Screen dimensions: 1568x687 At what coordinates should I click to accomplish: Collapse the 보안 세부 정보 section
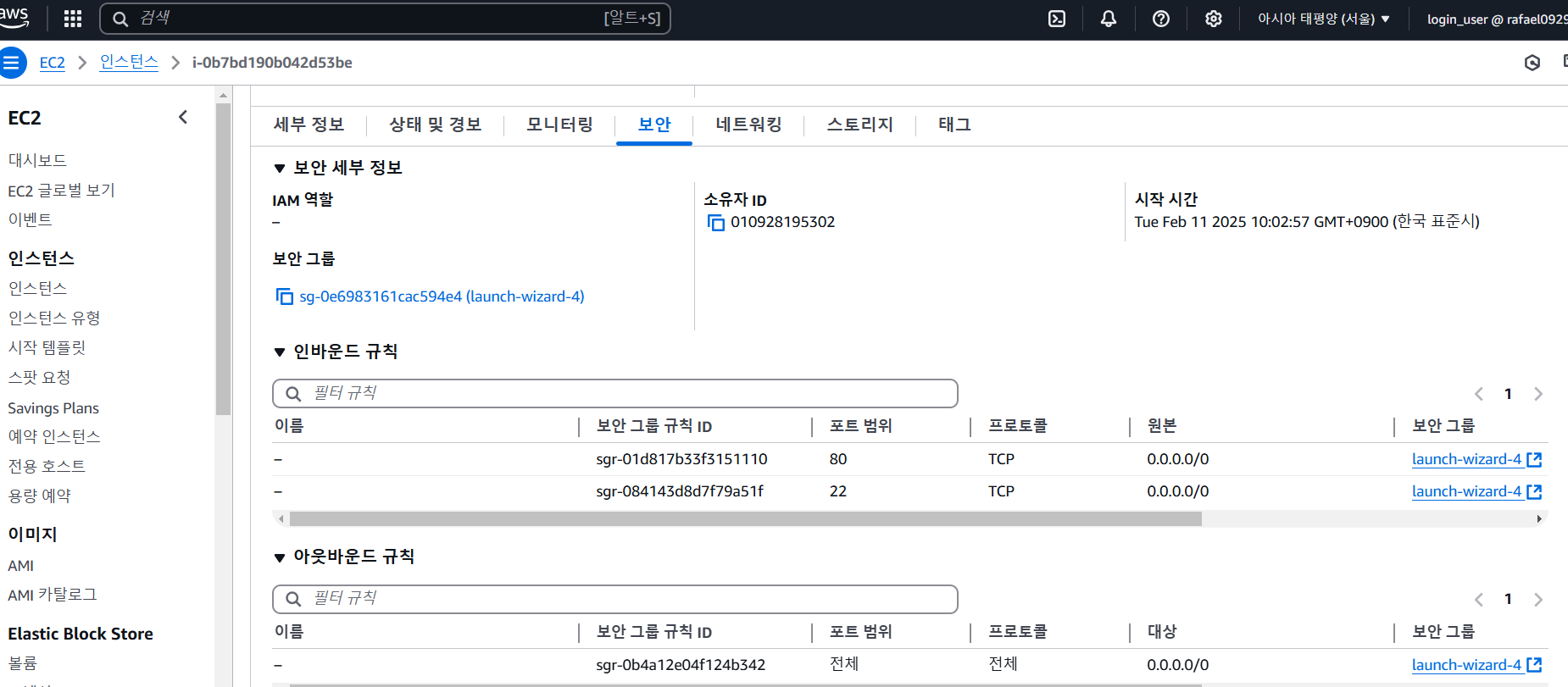pyautogui.click(x=280, y=169)
